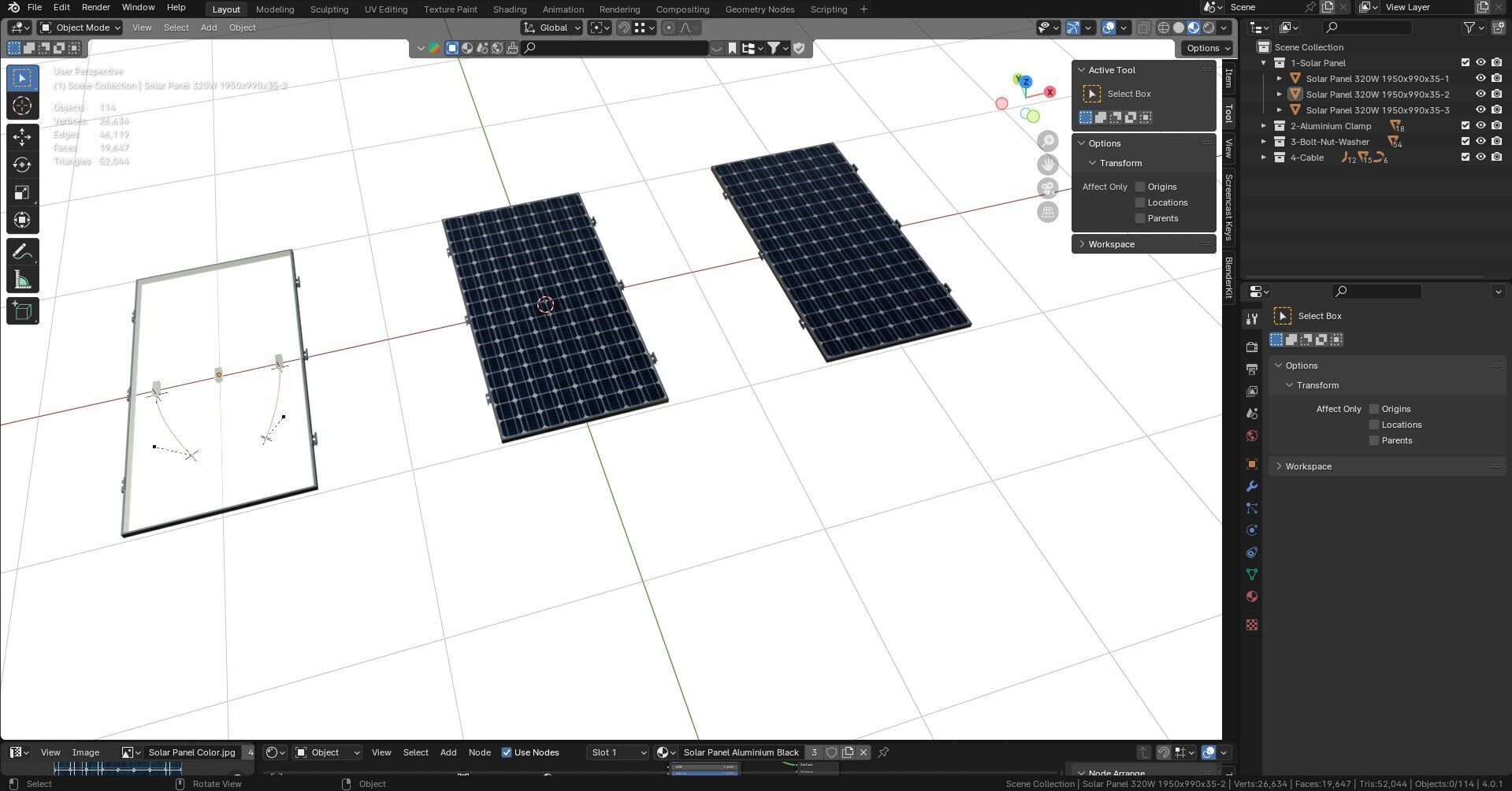Select the Cursor tool in the viewport toolbar
The width and height of the screenshot is (1512, 791).
click(x=22, y=106)
